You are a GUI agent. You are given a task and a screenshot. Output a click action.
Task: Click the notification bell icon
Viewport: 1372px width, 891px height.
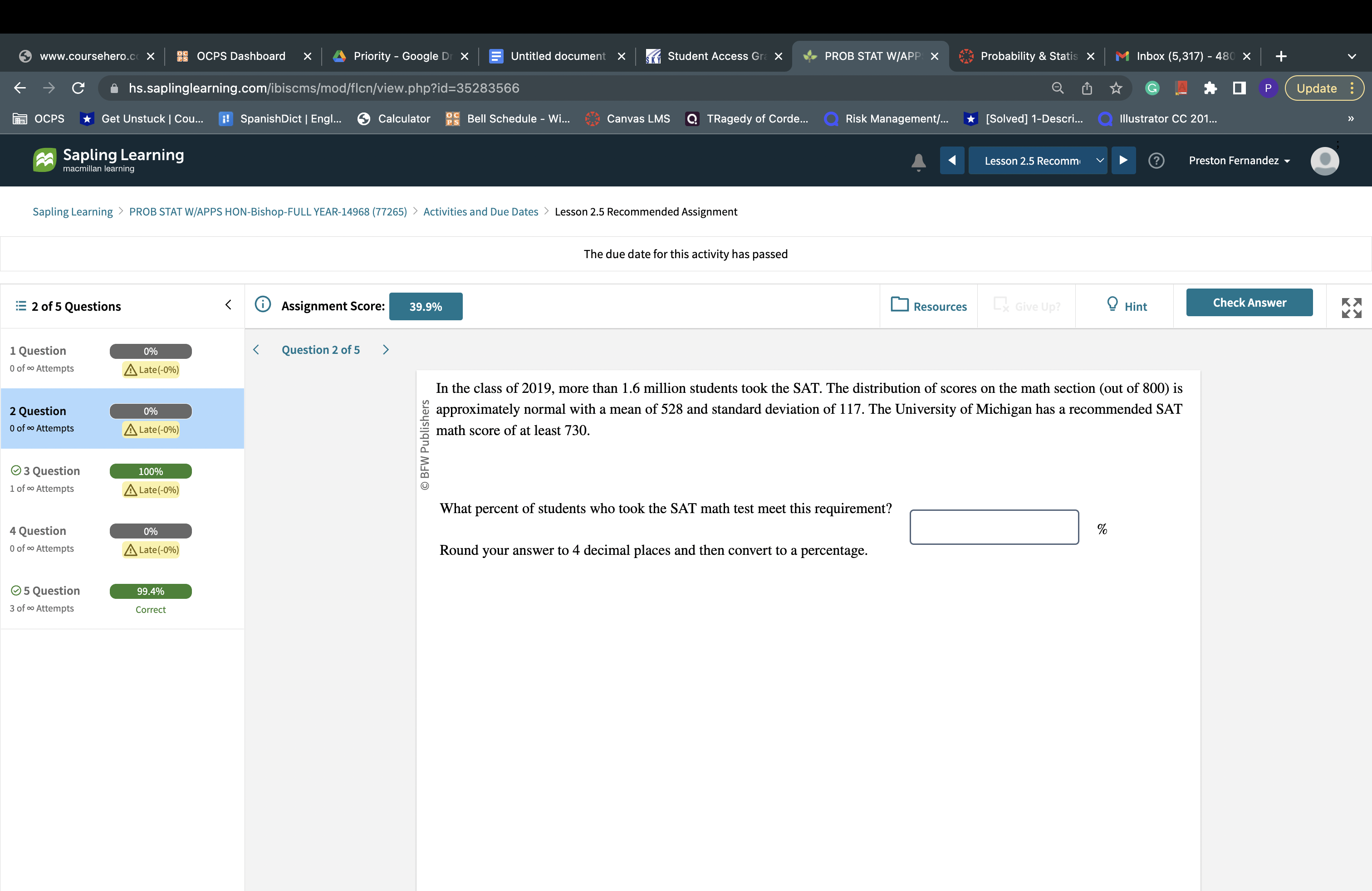click(x=918, y=162)
